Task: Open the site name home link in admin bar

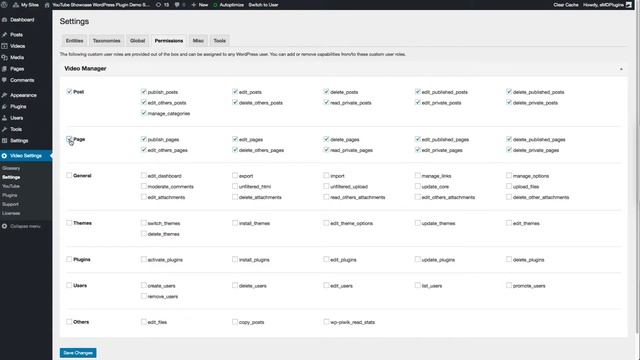Action: (97, 5)
